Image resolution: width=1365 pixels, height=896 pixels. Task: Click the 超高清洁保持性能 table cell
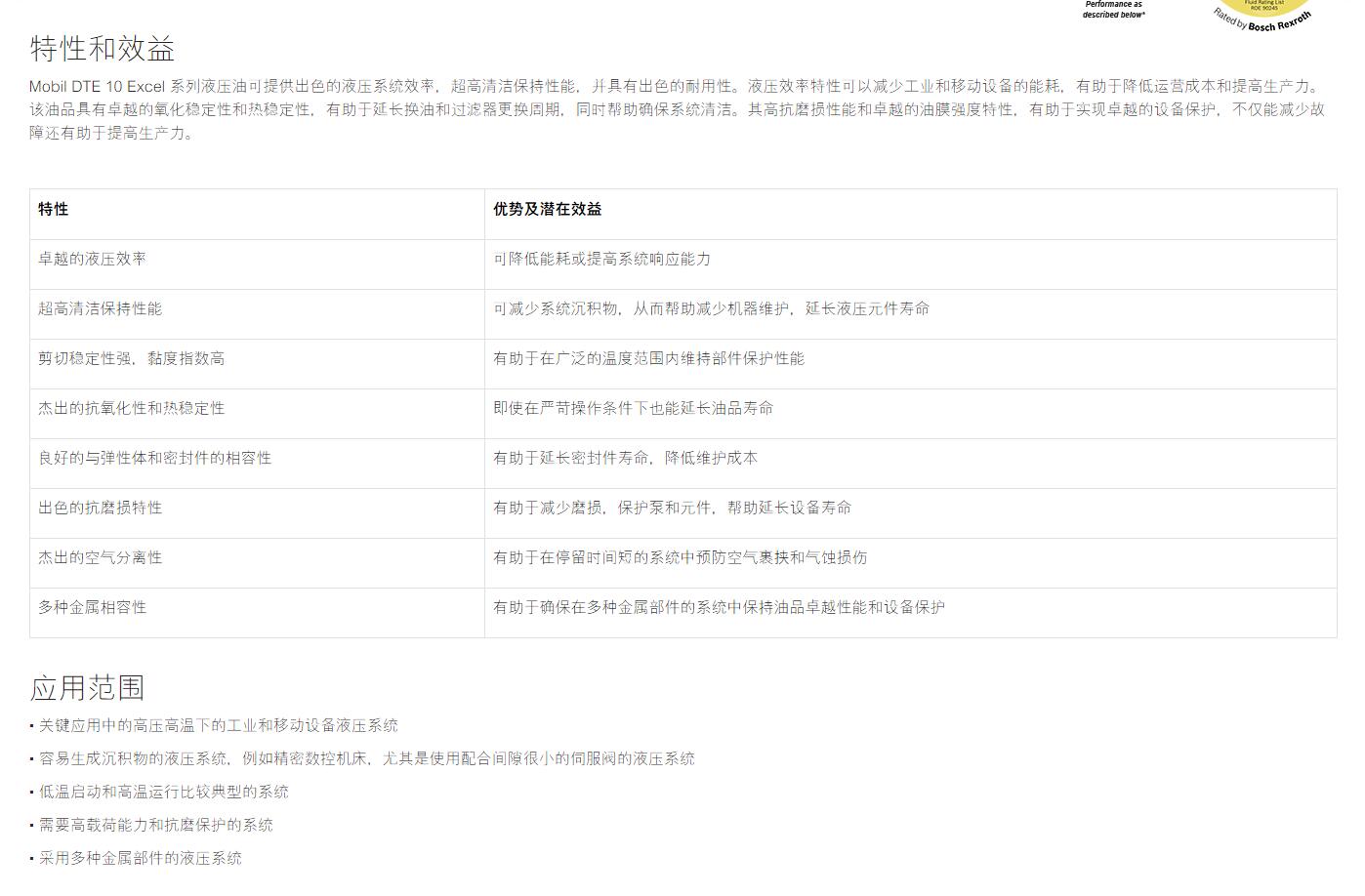pyautogui.click(x=257, y=314)
